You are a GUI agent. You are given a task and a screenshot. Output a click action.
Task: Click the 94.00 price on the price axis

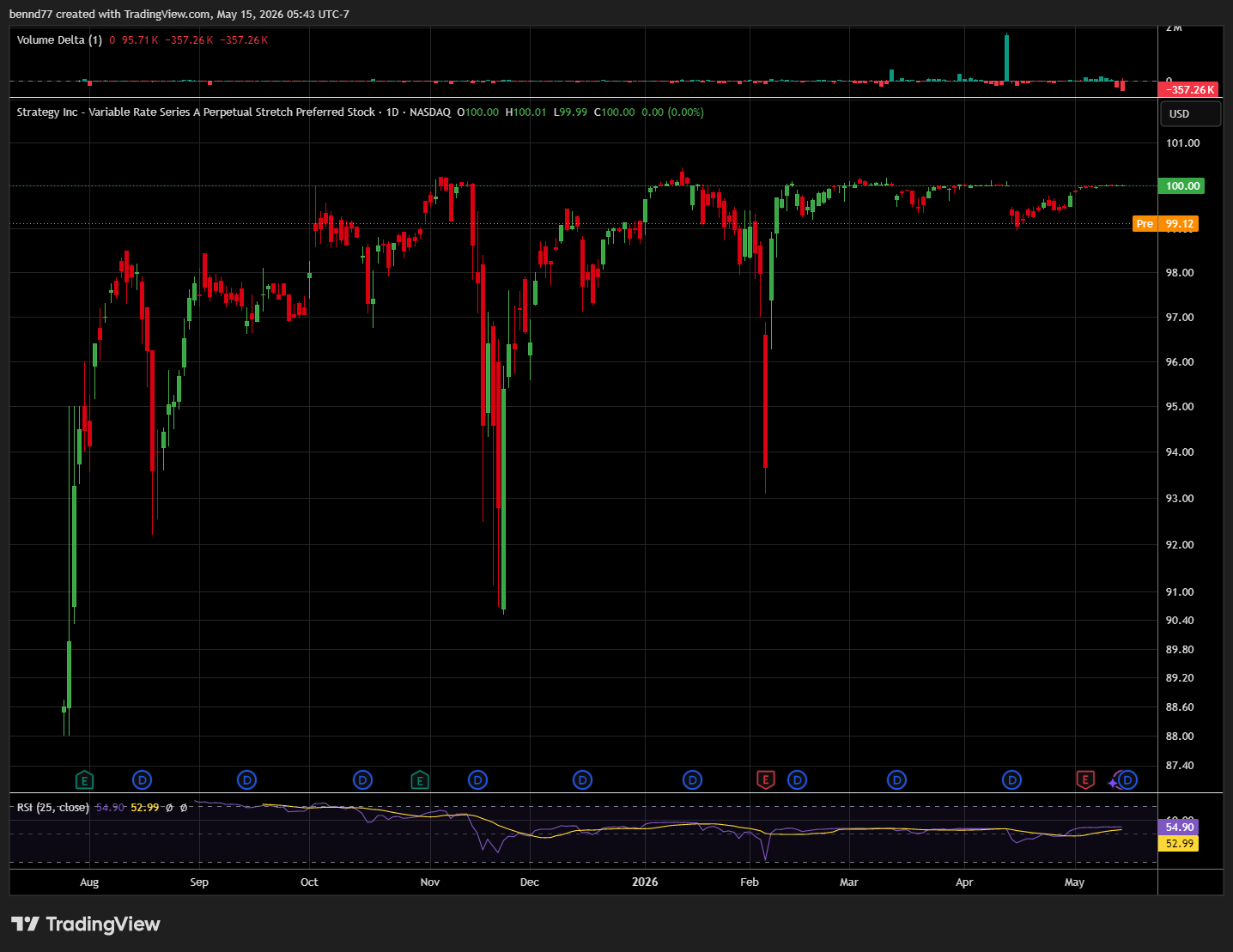[1180, 452]
